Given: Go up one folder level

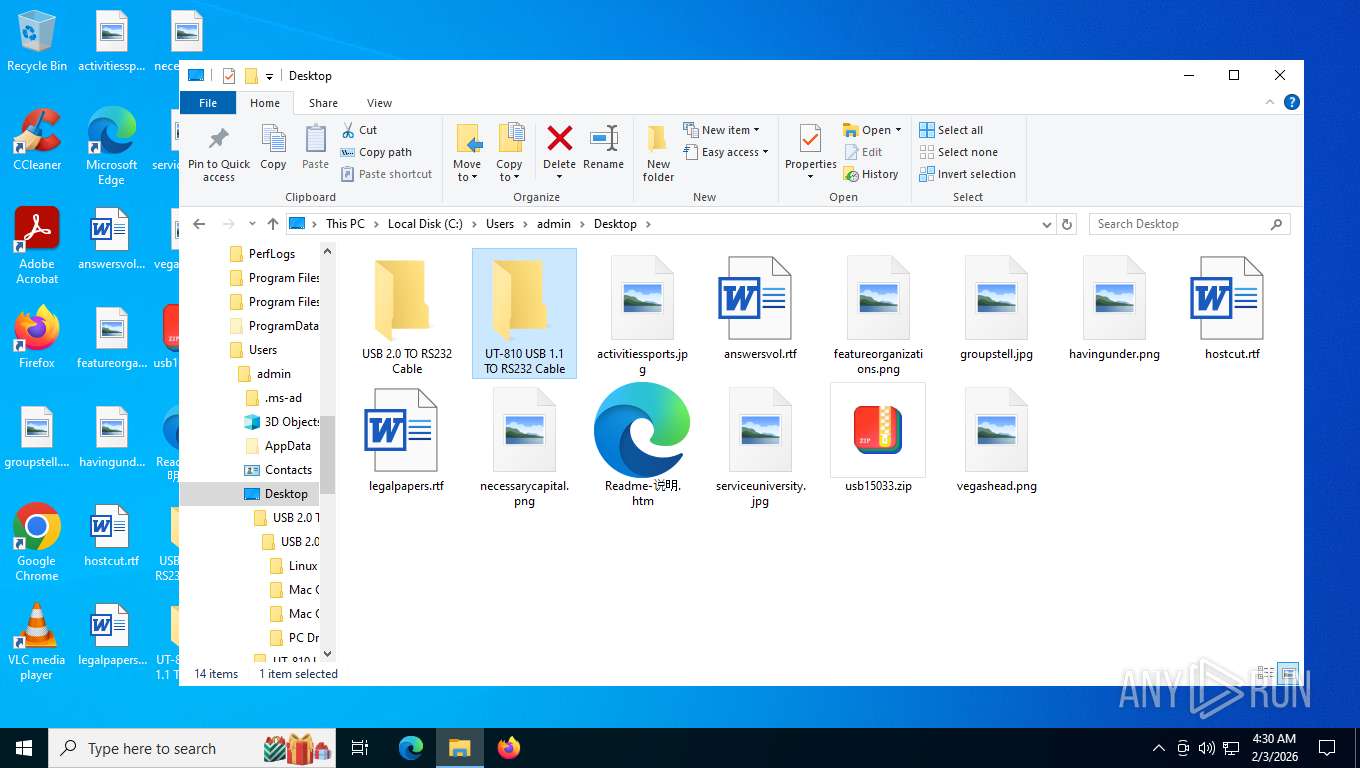Looking at the screenshot, I should [x=272, y=224].
